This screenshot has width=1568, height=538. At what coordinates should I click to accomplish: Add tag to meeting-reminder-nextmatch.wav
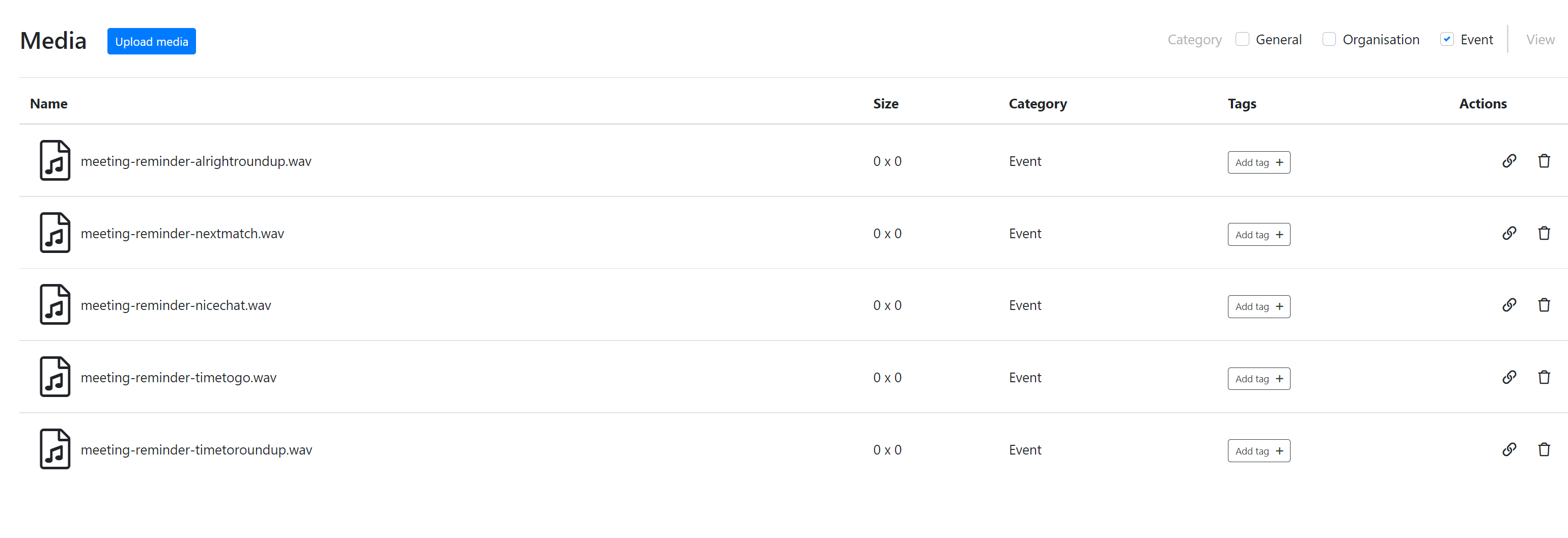1258,234
